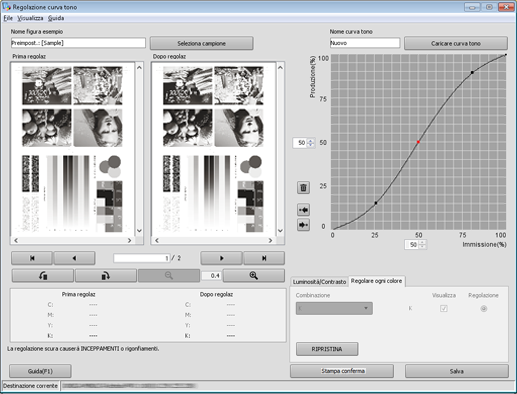Delete the selected curve point with trash icon
The height and width of the screenshot is (394, 517).
tap(303, 187)
